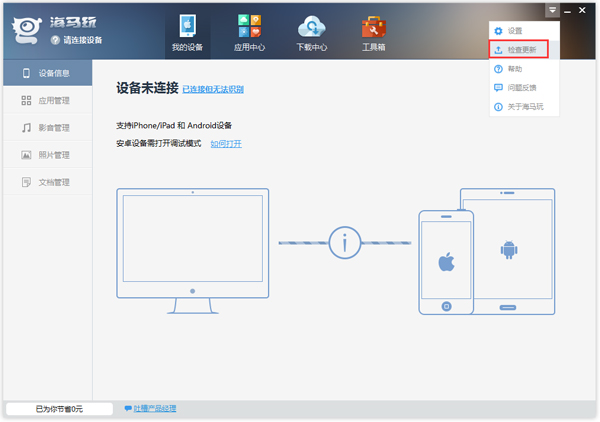This screenshot has width=600, height=422.
Task: Select 帮助 in the dropdown menu
Action: [x=524, y=68]
